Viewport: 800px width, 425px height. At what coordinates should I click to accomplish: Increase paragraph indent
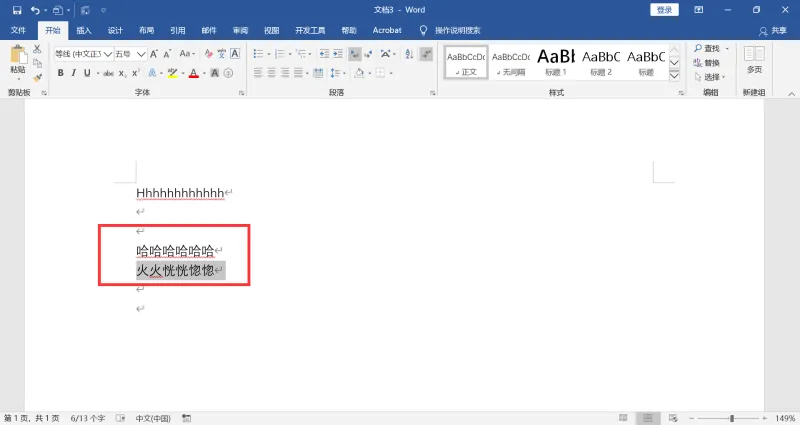(x=338, y=54)
